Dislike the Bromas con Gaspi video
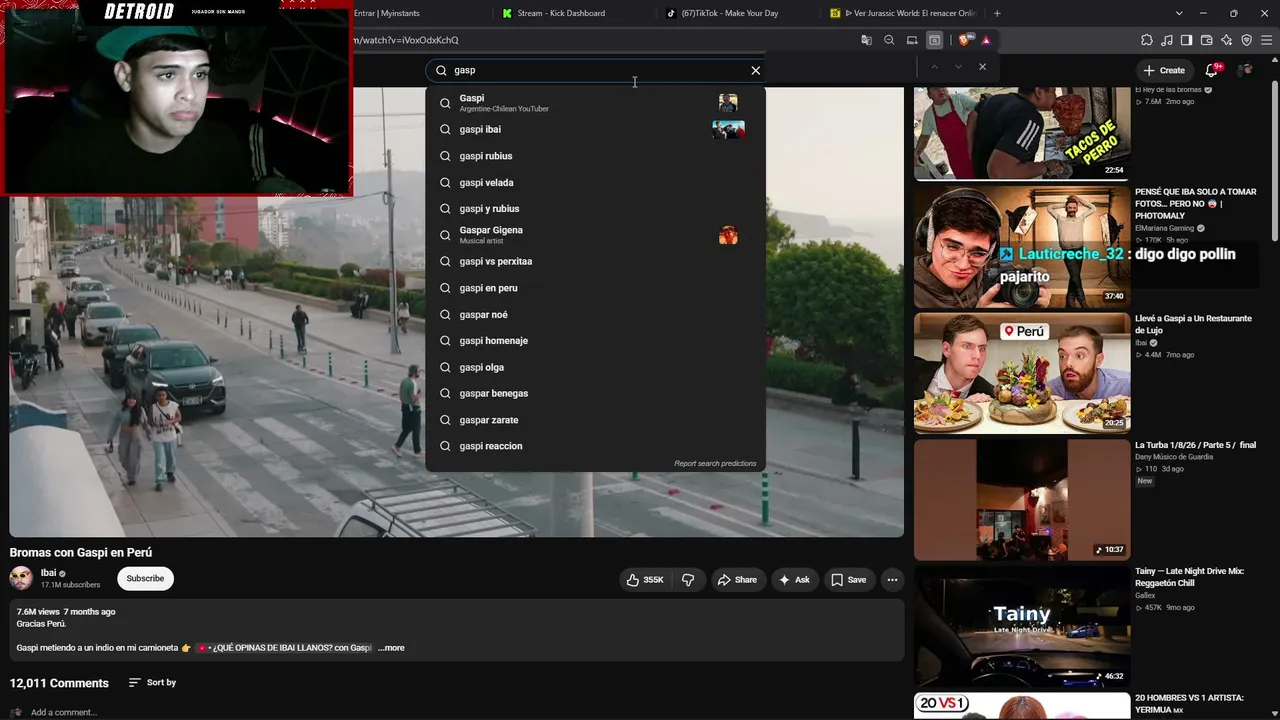Viewport: 1280px width, 720px height. click(x=688, y=580)
